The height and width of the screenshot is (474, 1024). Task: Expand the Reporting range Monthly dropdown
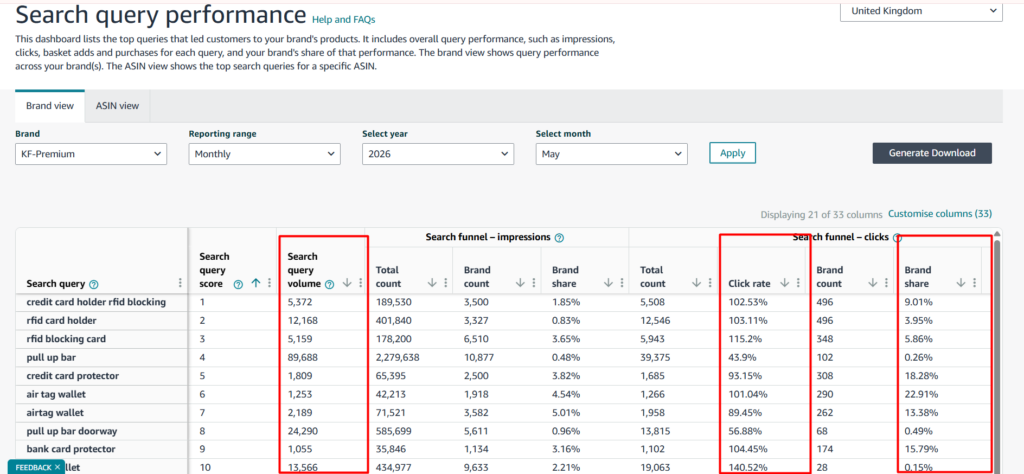pyautogui.click(x=264, y=154)
